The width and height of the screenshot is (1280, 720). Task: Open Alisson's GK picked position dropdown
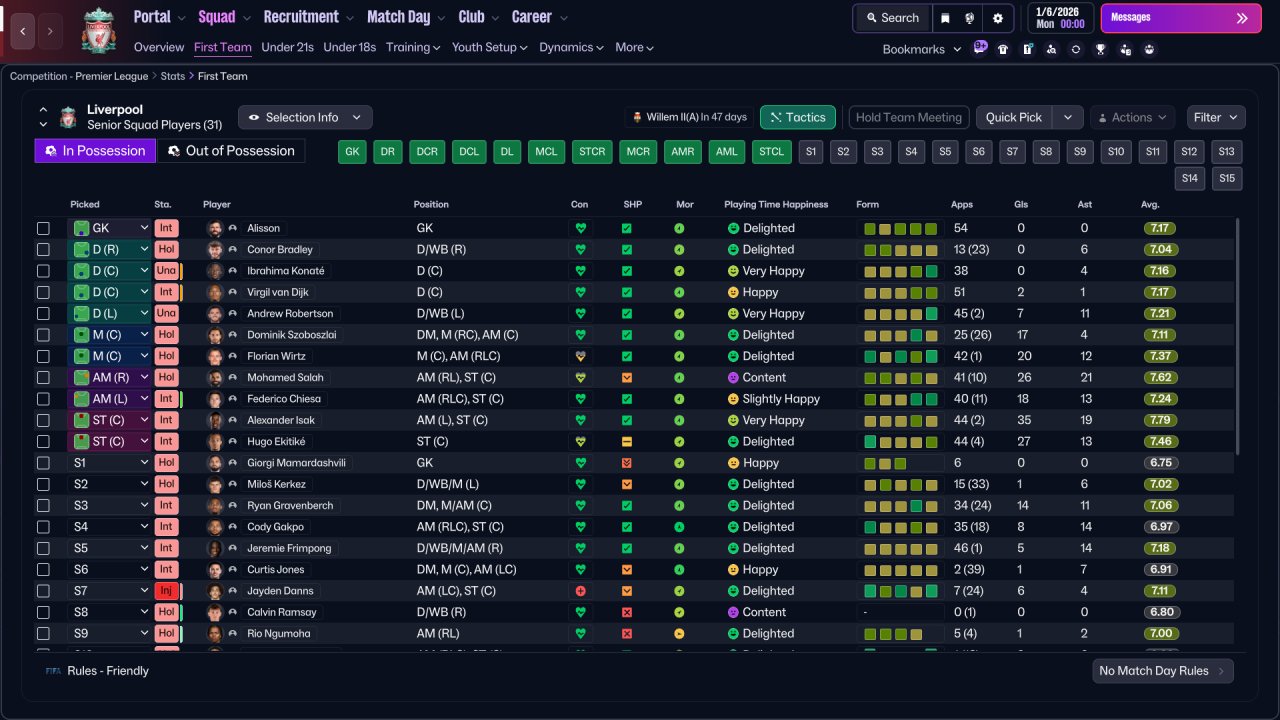click(109, 228)
